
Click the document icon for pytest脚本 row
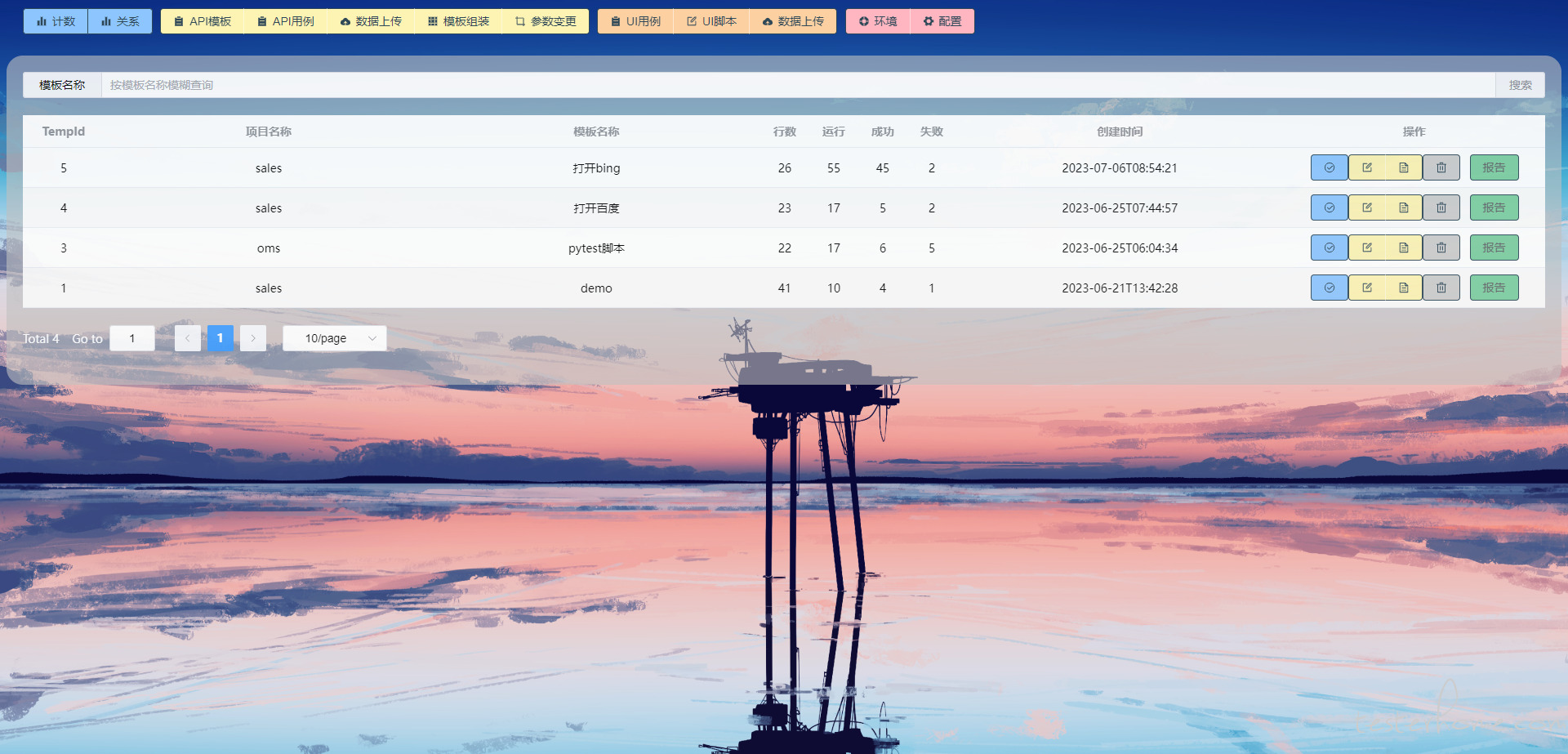[x=1404, y=248]
